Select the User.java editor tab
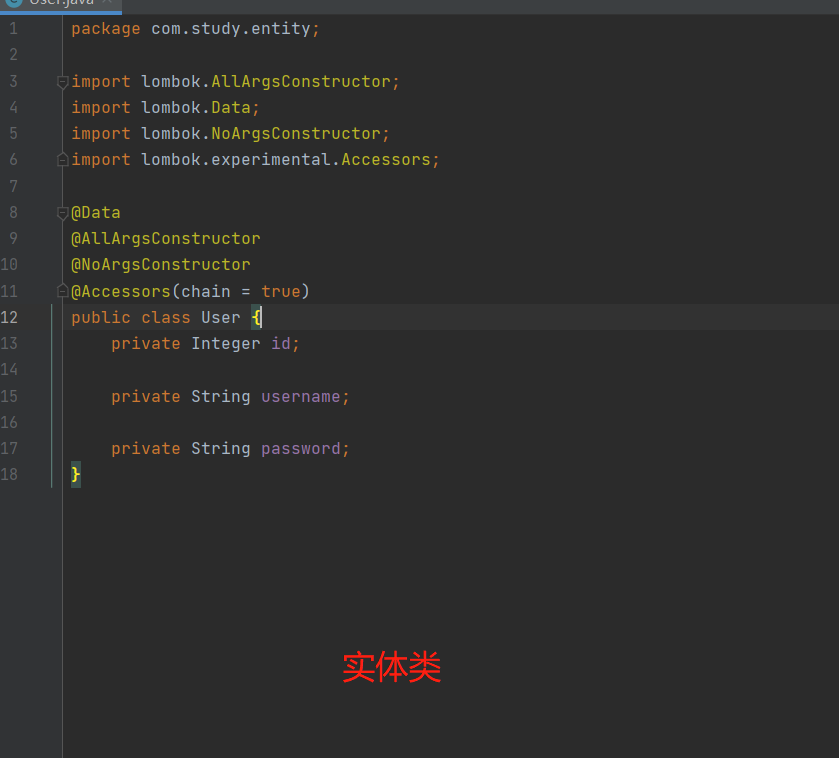The width and height of the screenshot is (839, 758). pyautogui.click(x=61, y=4)
